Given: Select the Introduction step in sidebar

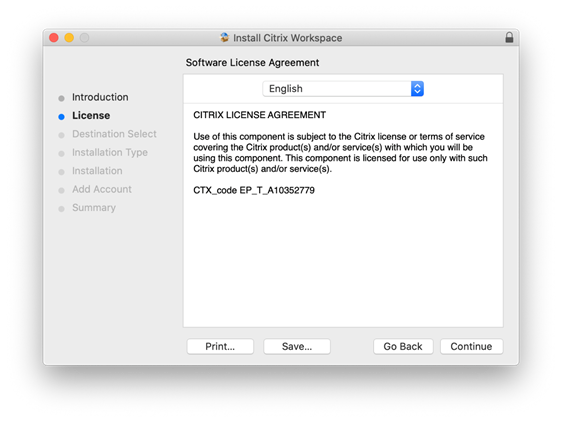Looking at the screenshot, I should pos(100,97).
